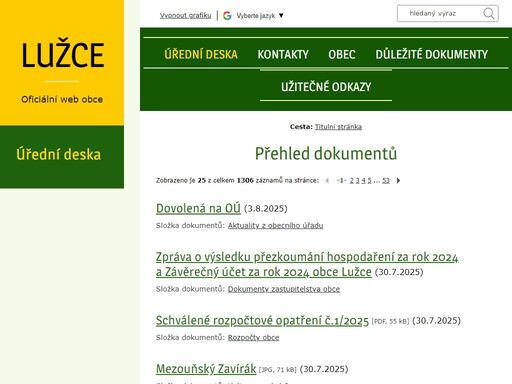Screen dimensions: 512x384
Task: Click the Titulní stránka breadcrumb link
Action: pyautogui.click(x=338, y=127)
